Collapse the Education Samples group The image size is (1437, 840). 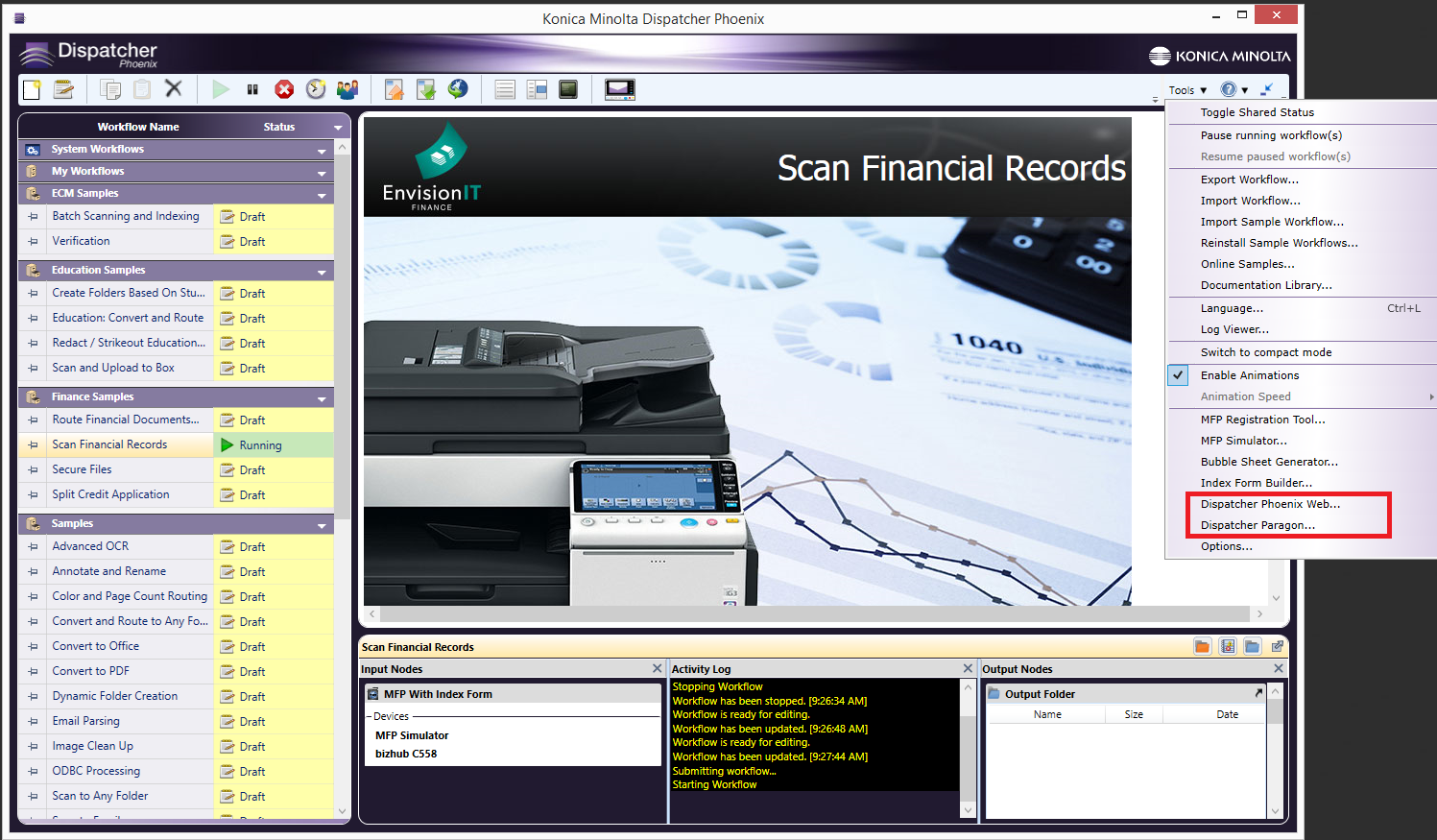pos(322,271)
